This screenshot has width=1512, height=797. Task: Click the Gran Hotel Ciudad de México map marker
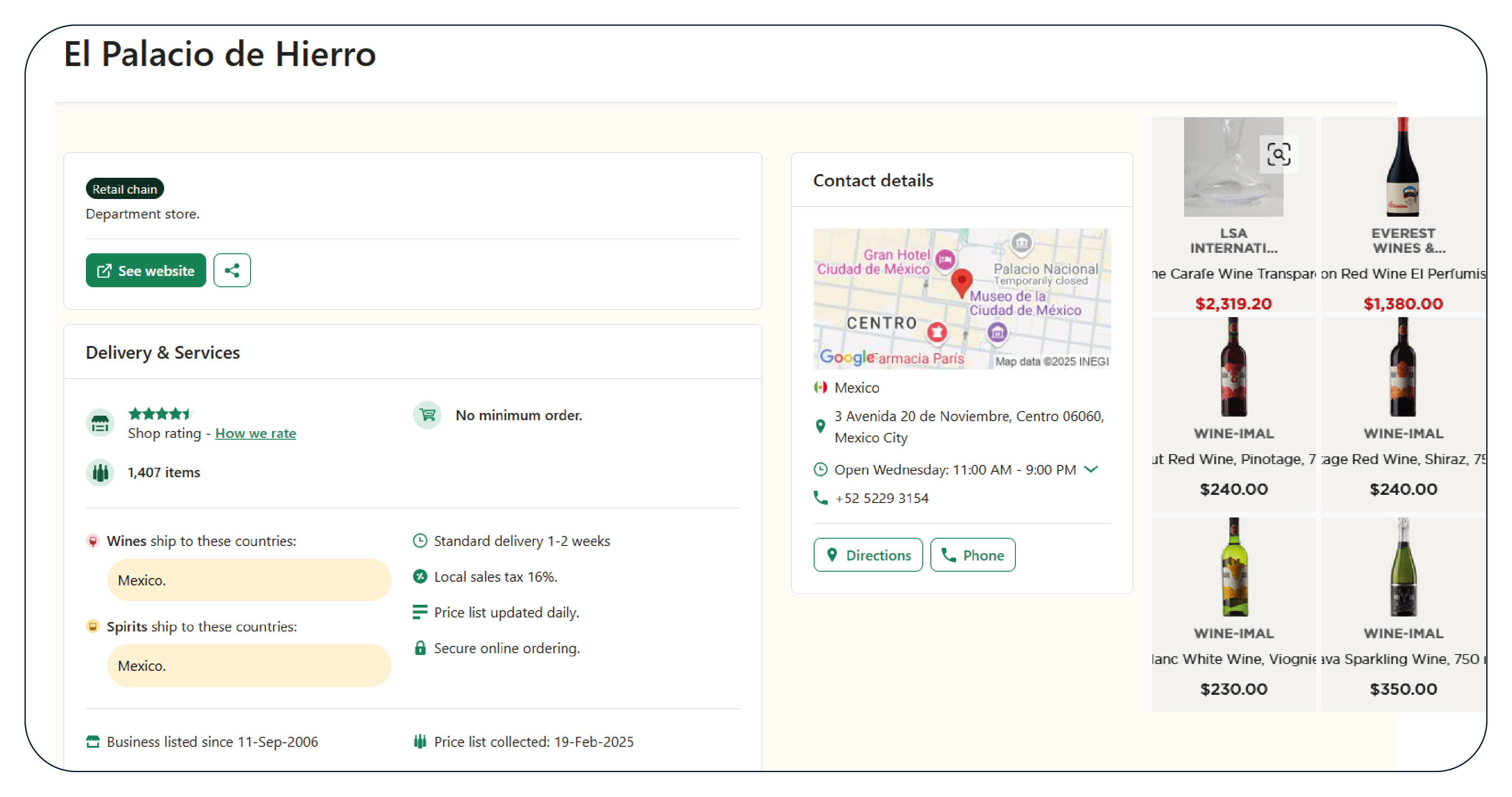[945, 259]
